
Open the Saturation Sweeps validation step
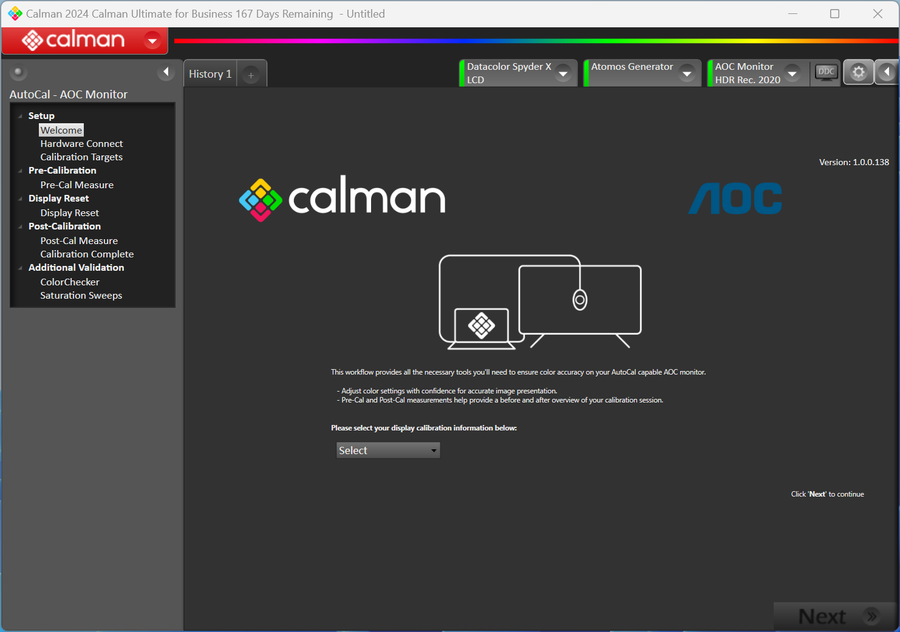coord(82,296)
